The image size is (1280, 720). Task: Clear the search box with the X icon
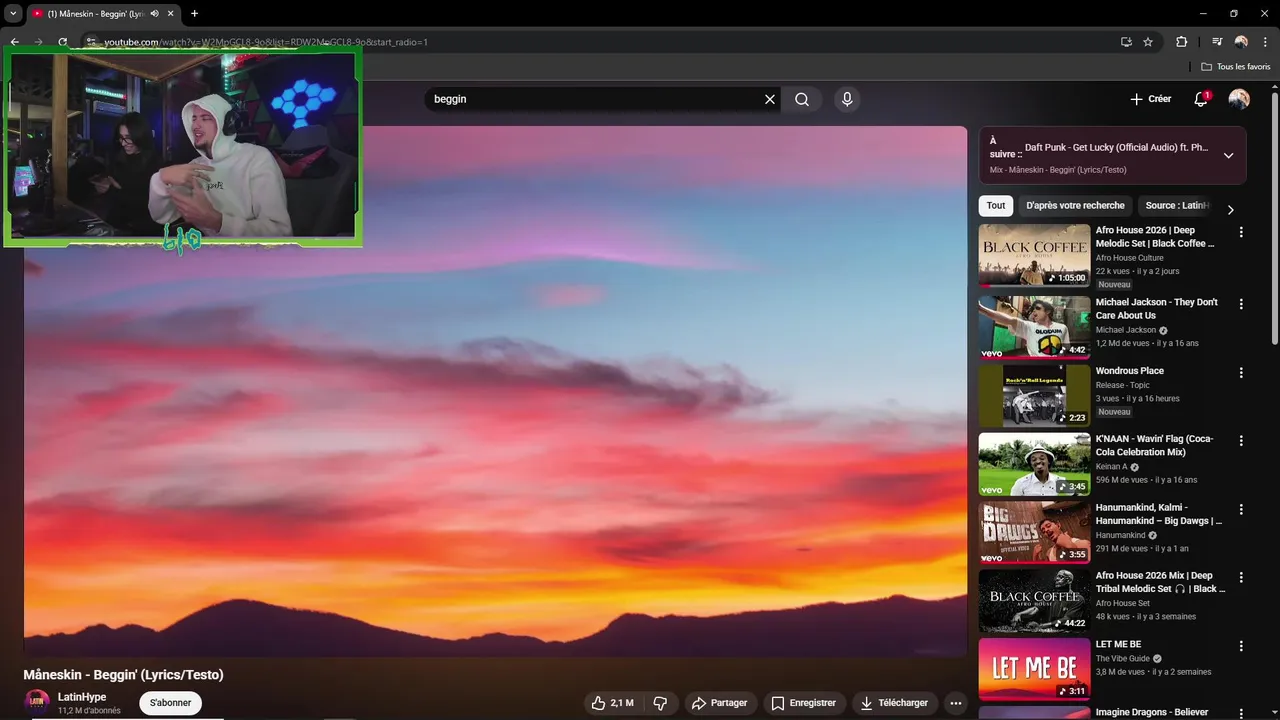(x=770, y=99)
